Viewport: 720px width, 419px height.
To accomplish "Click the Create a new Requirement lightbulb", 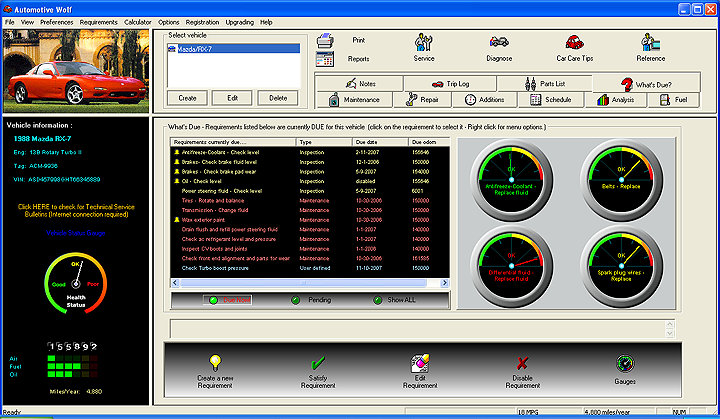I will coord(214,362).
